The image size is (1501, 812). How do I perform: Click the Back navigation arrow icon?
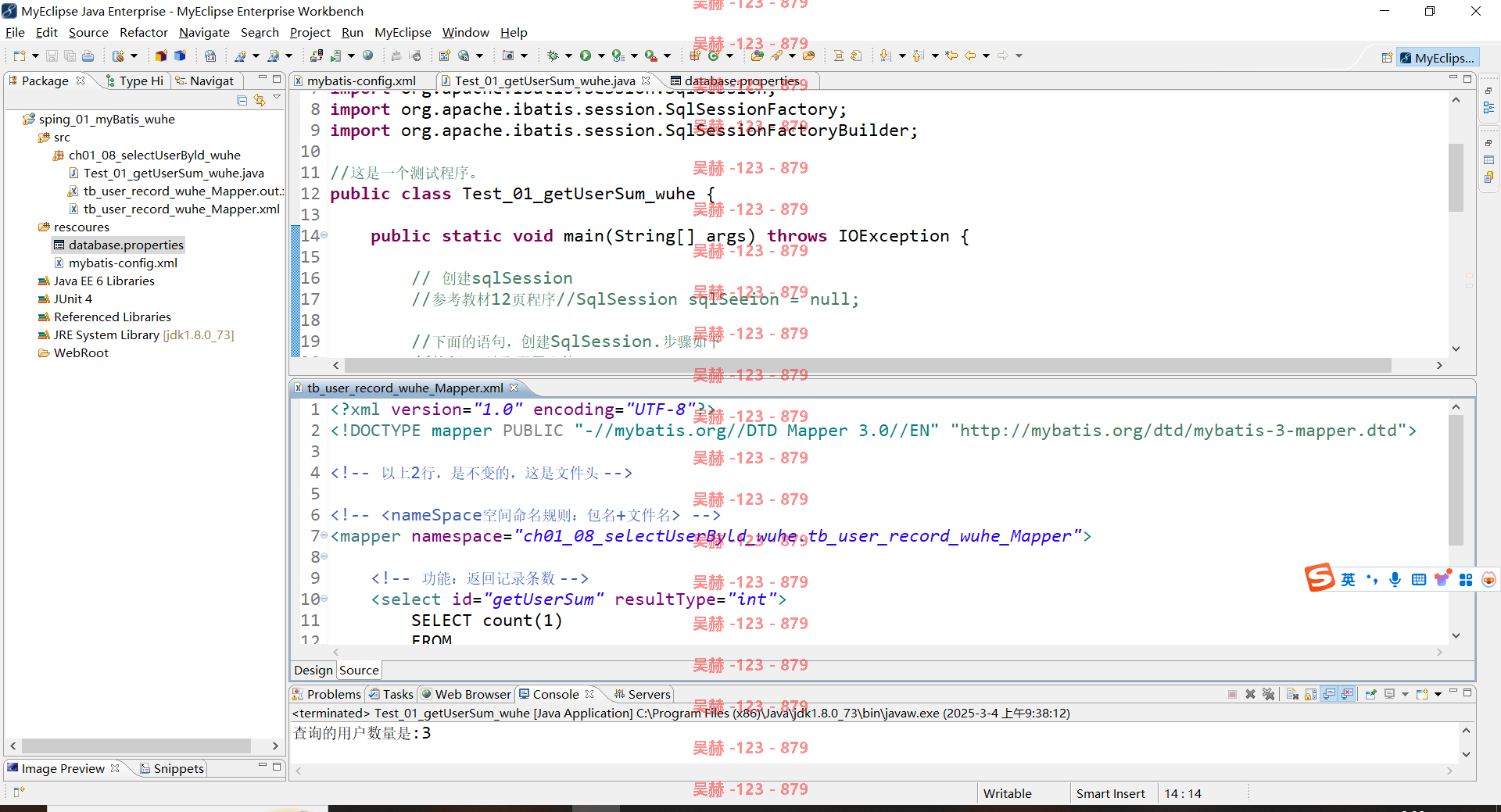[x=970, y=55]
